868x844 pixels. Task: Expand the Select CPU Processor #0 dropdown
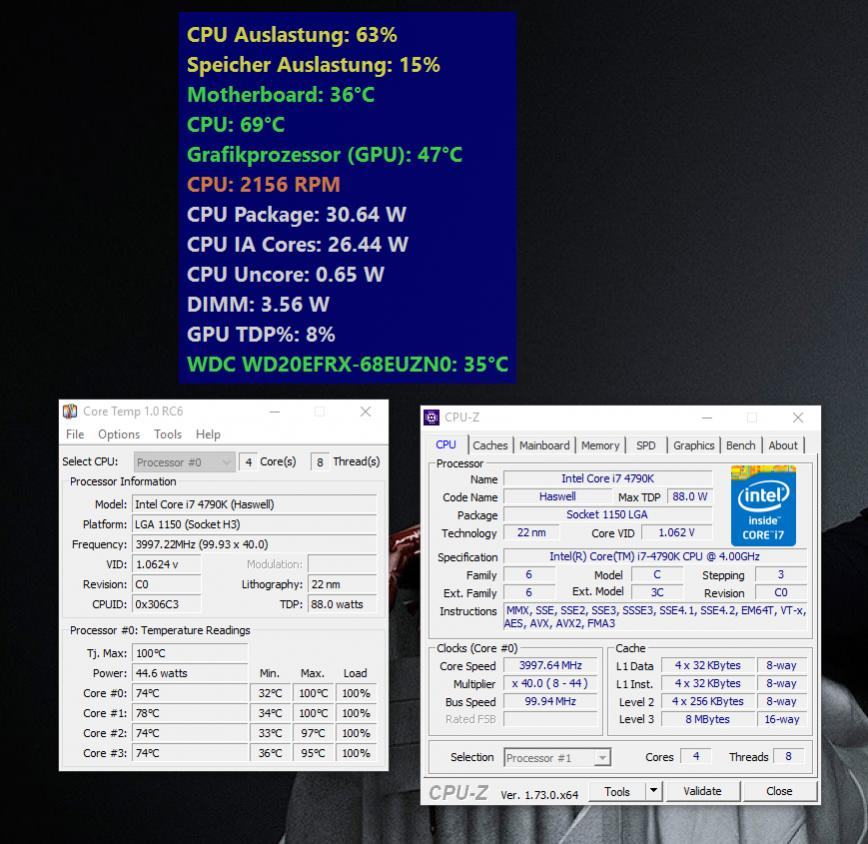click(x=184, y=462)
